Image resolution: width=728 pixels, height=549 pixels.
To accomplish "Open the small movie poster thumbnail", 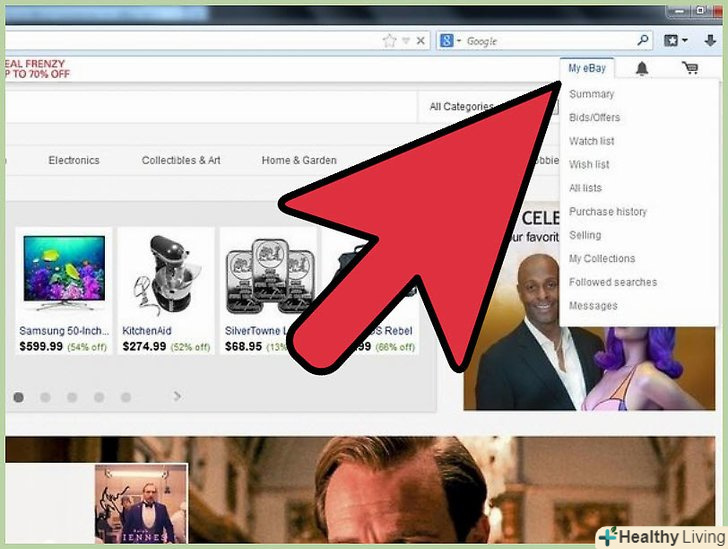I will click(x=142, y=503).
